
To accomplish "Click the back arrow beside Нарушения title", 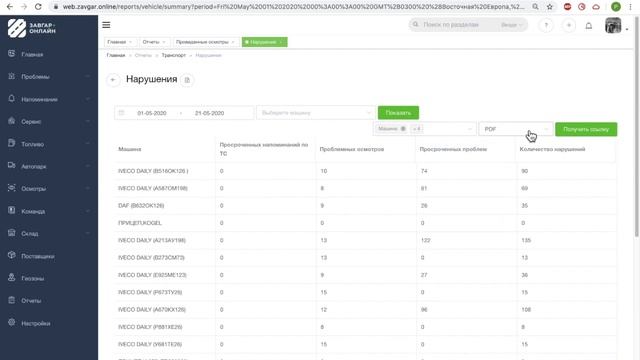I will tap(113, 80).
